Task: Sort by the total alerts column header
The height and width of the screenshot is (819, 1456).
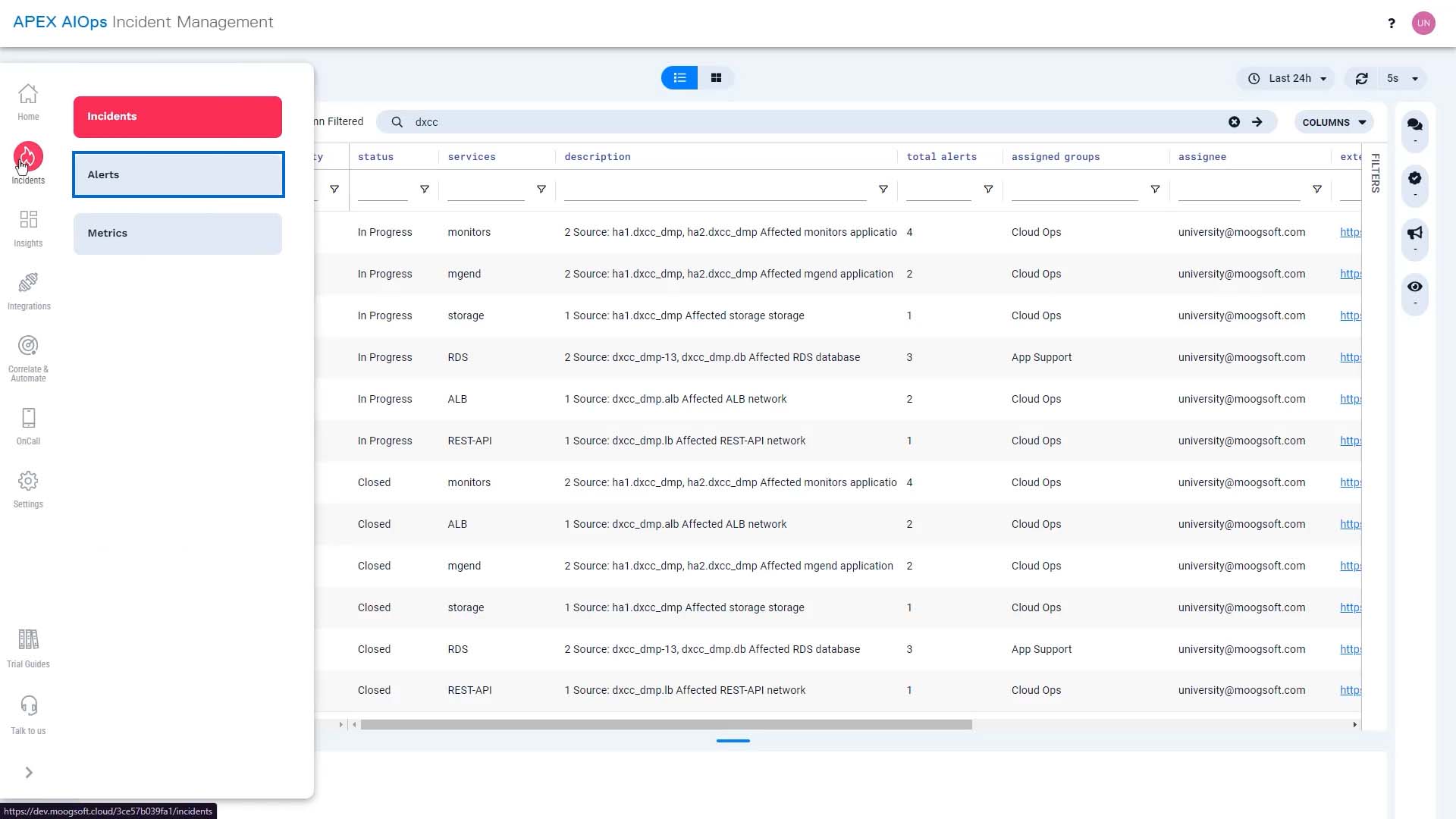Action: point(942,157)
